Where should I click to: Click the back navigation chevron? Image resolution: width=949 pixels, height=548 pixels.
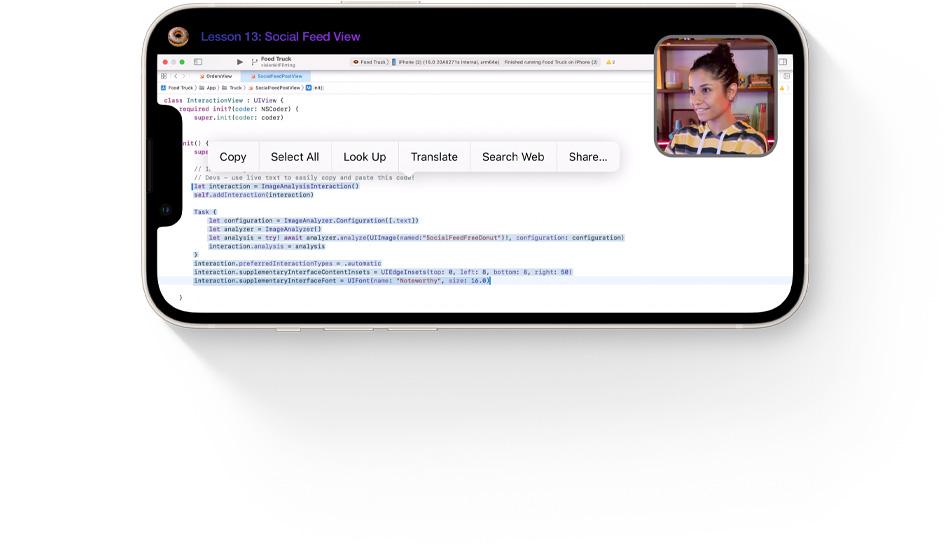176,76
